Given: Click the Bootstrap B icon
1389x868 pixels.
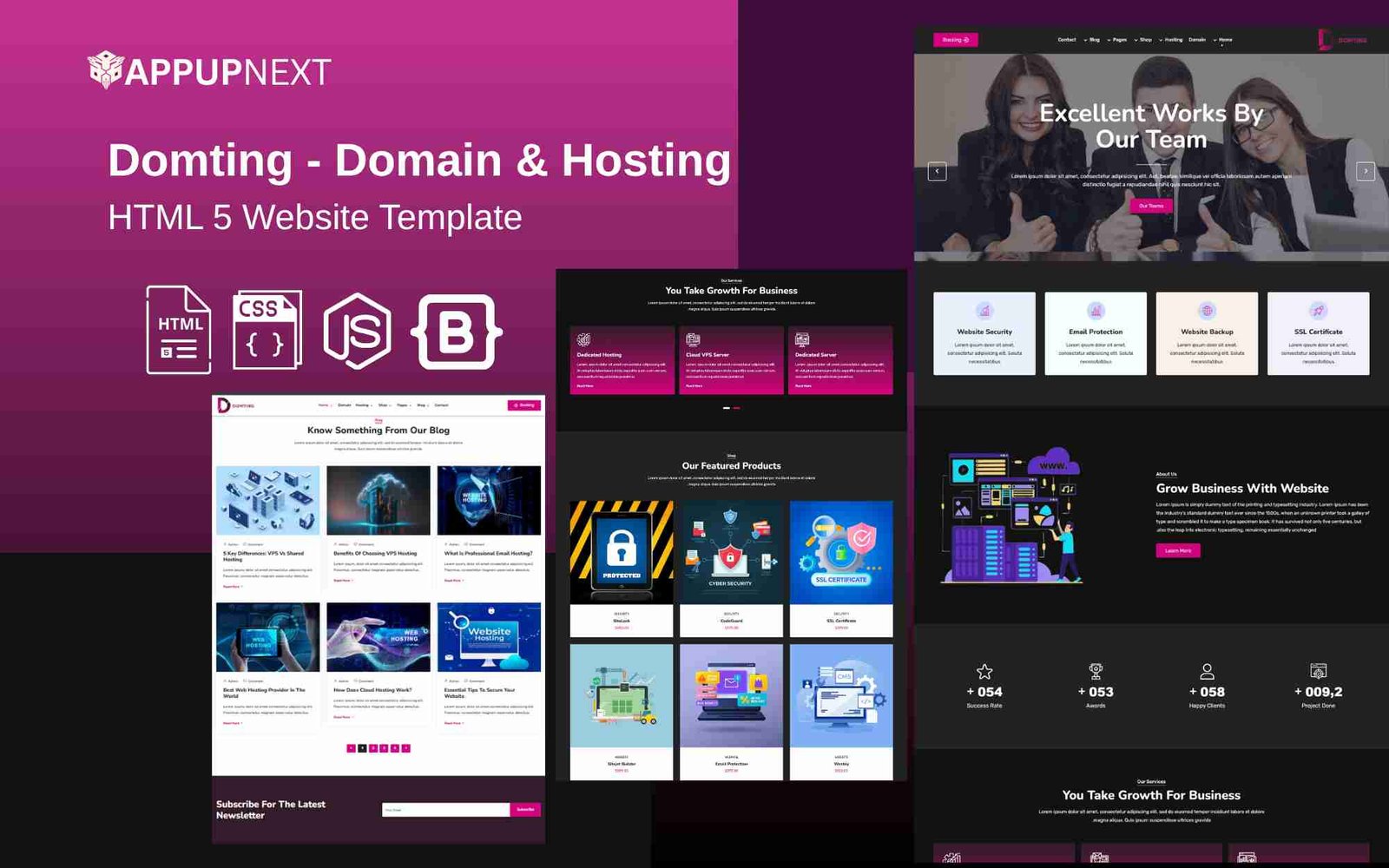Looking at the screenshot, I should click(x=457, y=332).
